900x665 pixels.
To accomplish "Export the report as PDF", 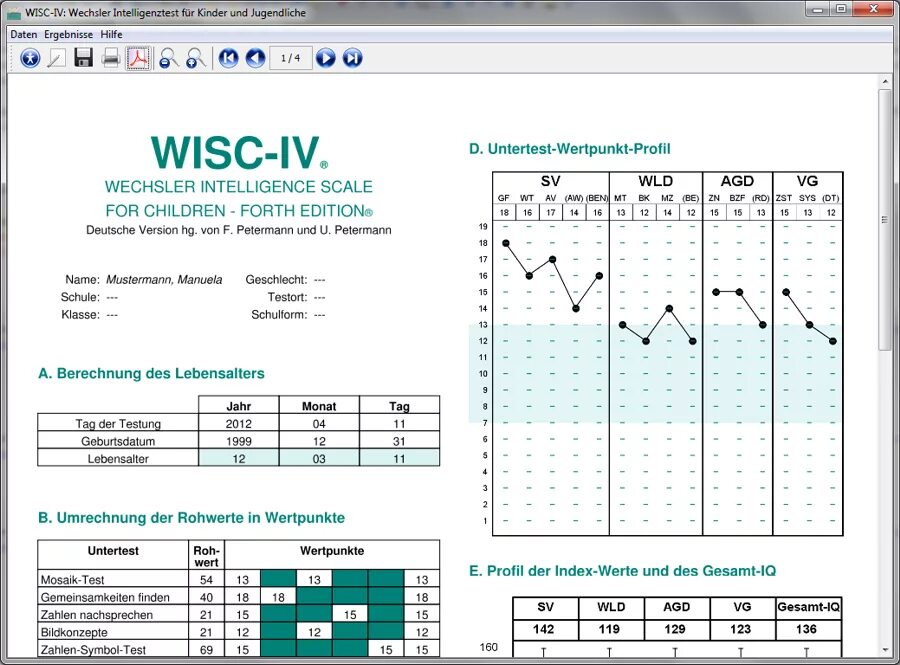I will tap(138, 58).
